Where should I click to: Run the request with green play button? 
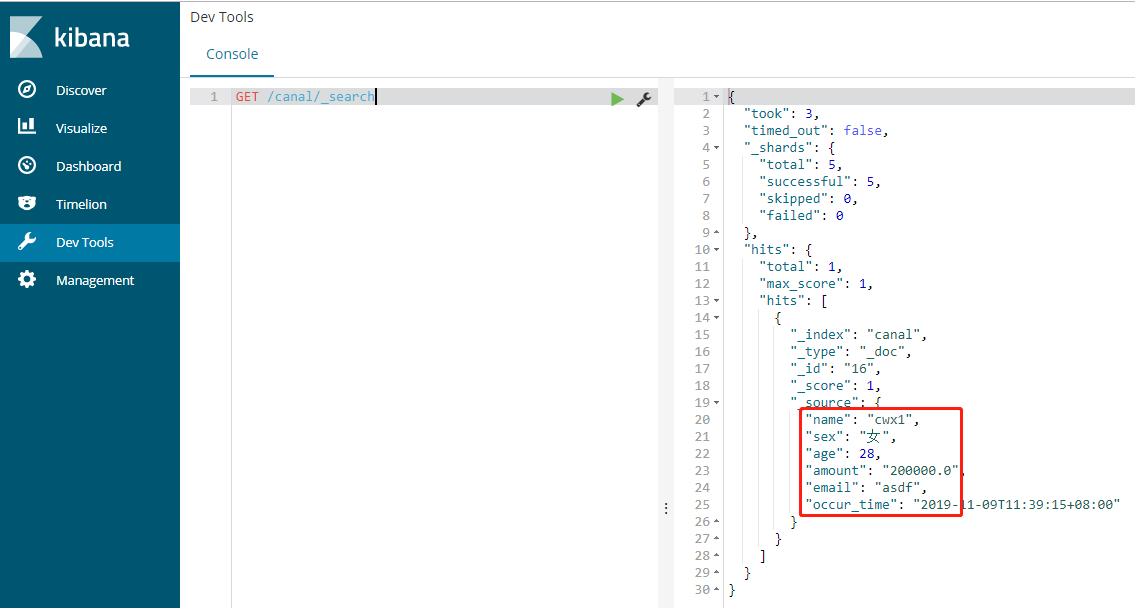(x=617, y=98)
